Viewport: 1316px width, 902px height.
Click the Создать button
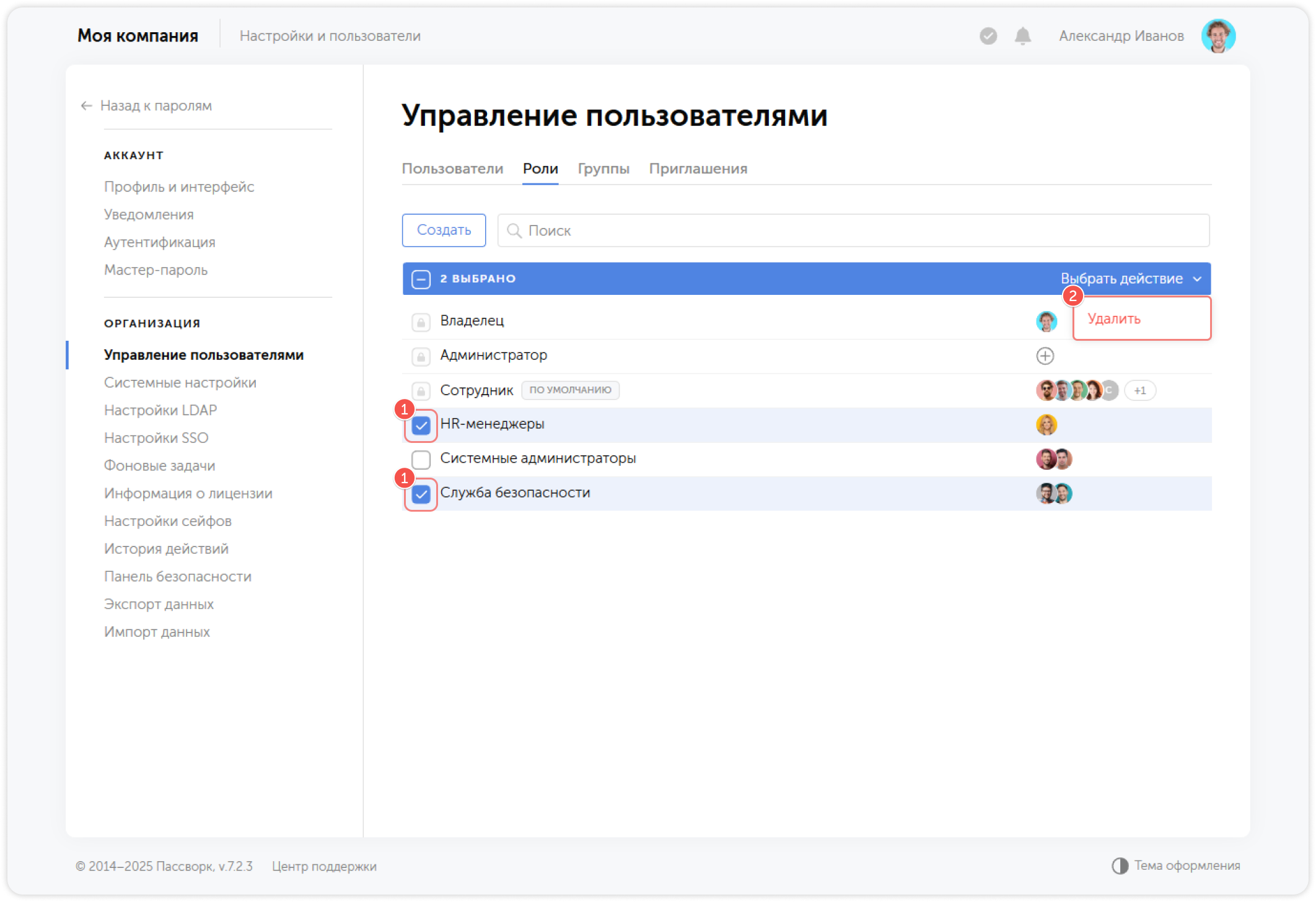point(444,230)
